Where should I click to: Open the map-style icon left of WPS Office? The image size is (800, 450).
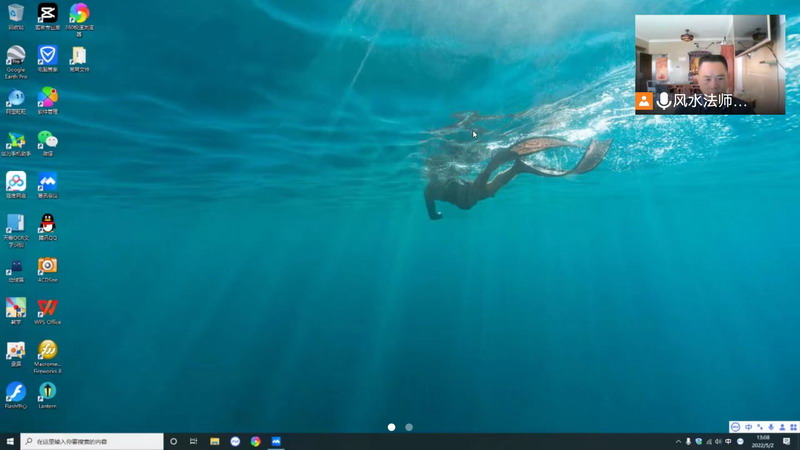pyautogui.click(x=16, y=311)
